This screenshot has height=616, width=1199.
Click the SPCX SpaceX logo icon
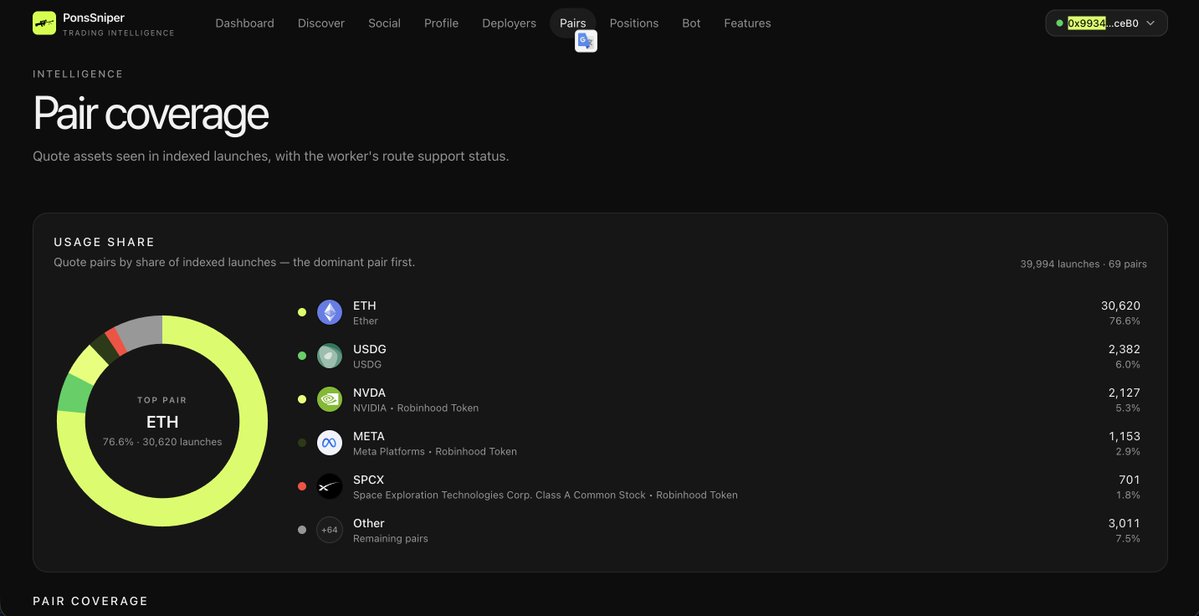(x=330, y=486)
